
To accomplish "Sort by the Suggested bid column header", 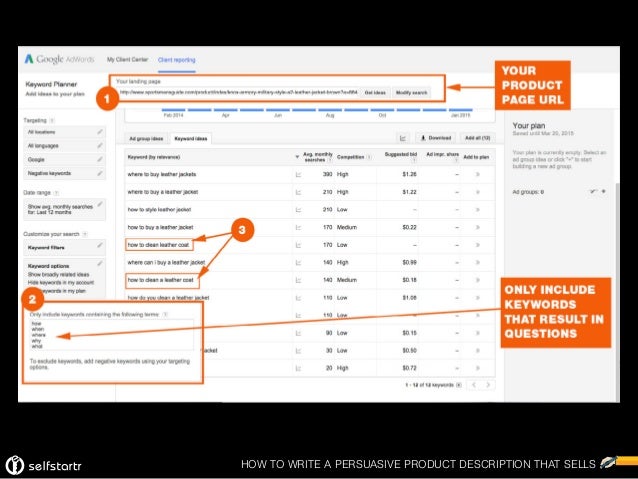I will click(x=401, y=154).
